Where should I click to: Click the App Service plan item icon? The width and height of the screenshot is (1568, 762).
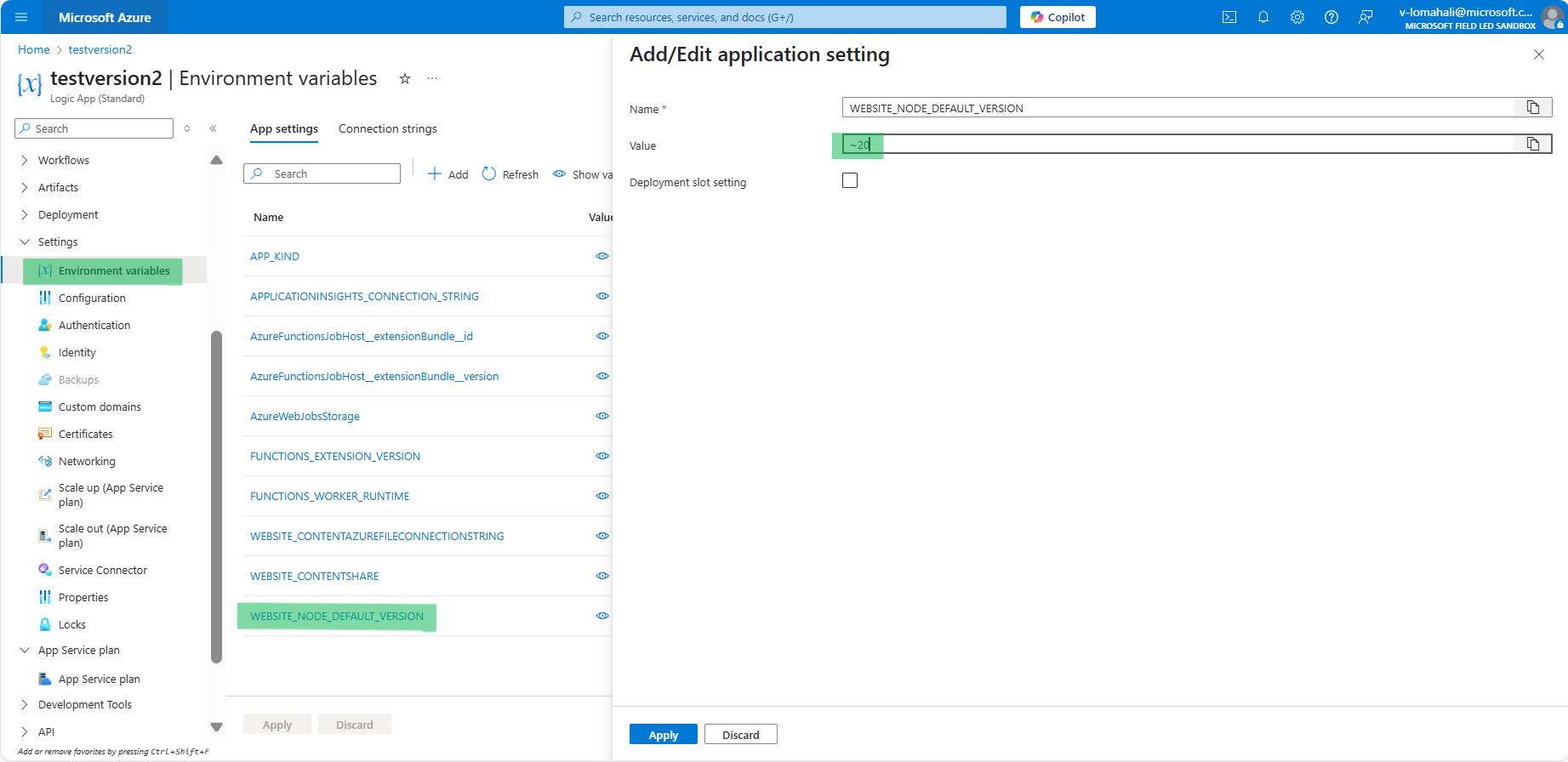pyautogui.click(x=45, y=679)
